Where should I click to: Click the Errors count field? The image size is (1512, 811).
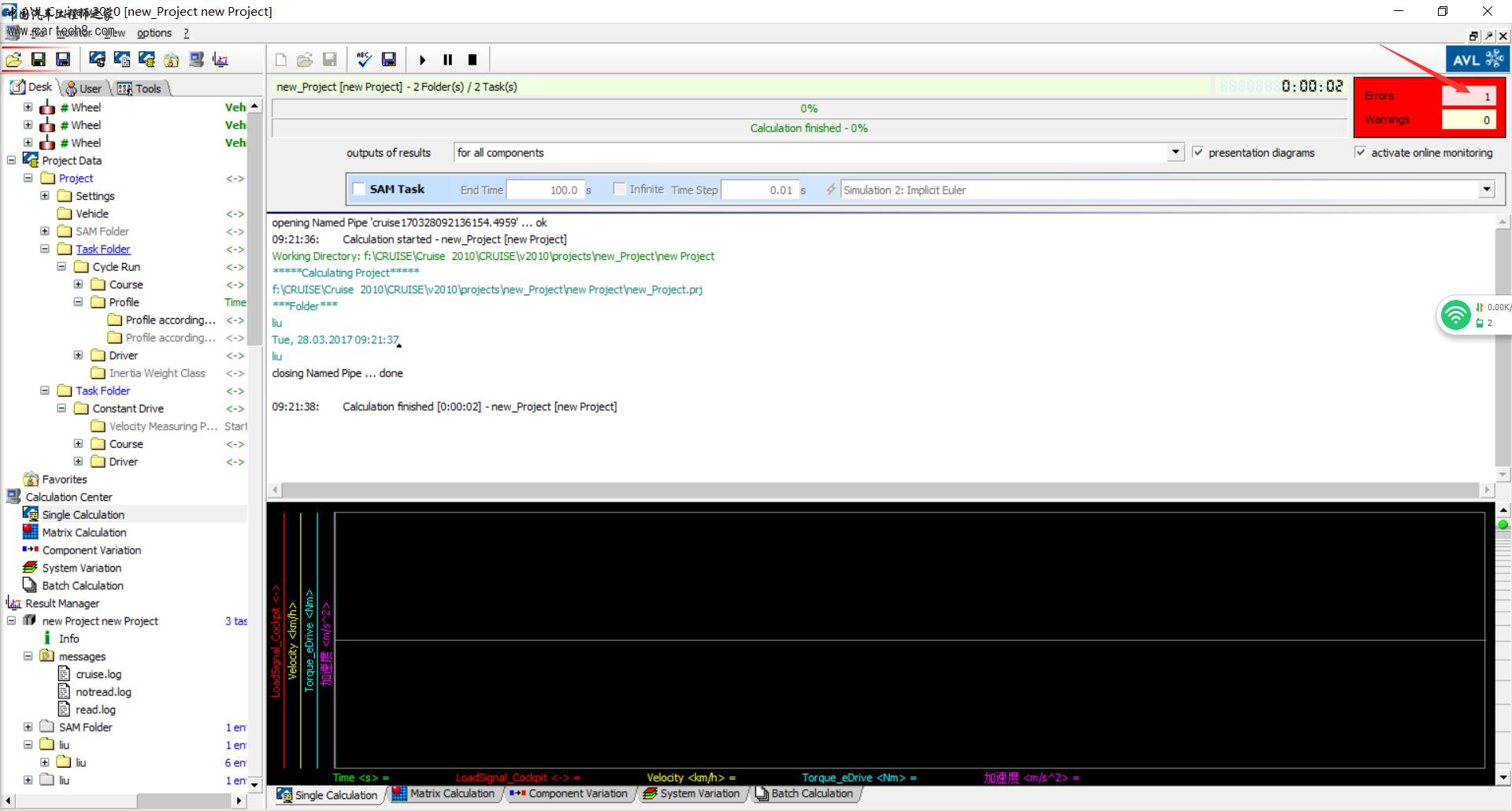(x=1468, y=96)
